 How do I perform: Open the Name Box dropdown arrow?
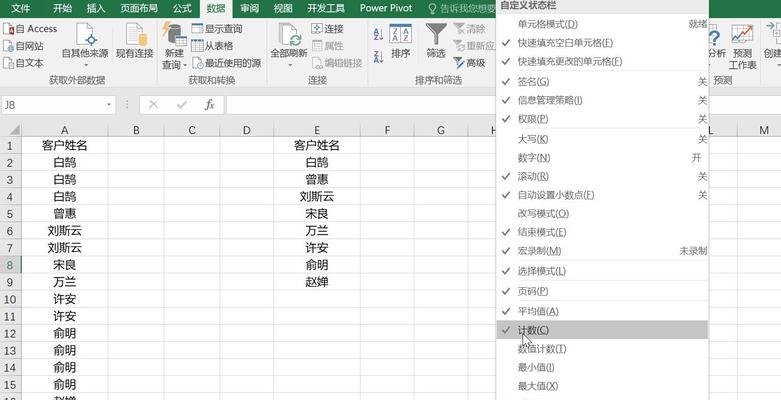[109, 105]
